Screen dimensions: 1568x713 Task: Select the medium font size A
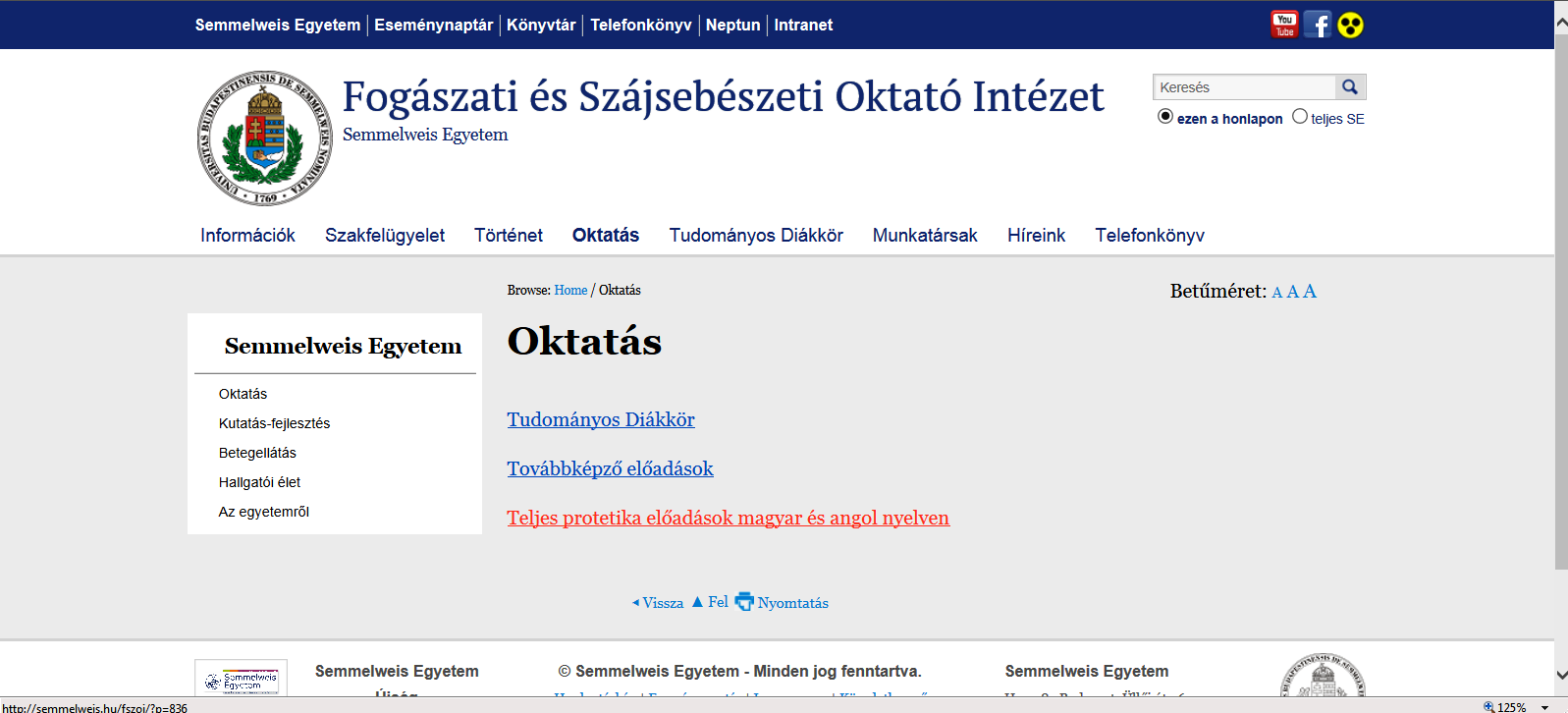click(x=1293, y=292)
